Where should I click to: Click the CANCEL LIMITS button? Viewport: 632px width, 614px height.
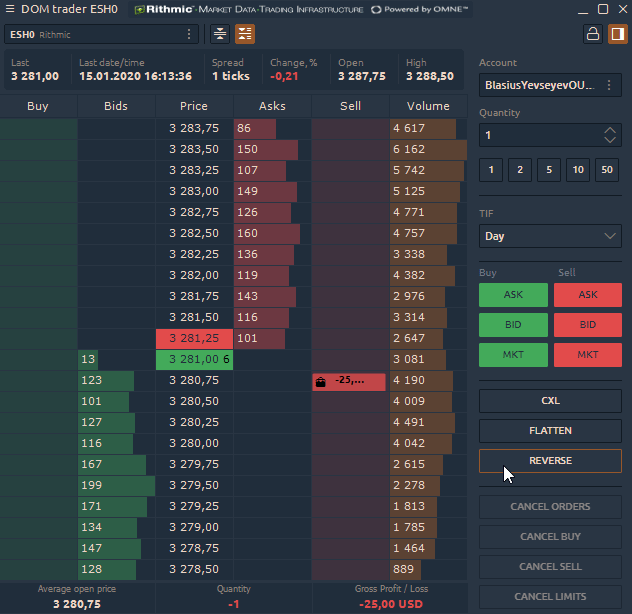(550, 597)
